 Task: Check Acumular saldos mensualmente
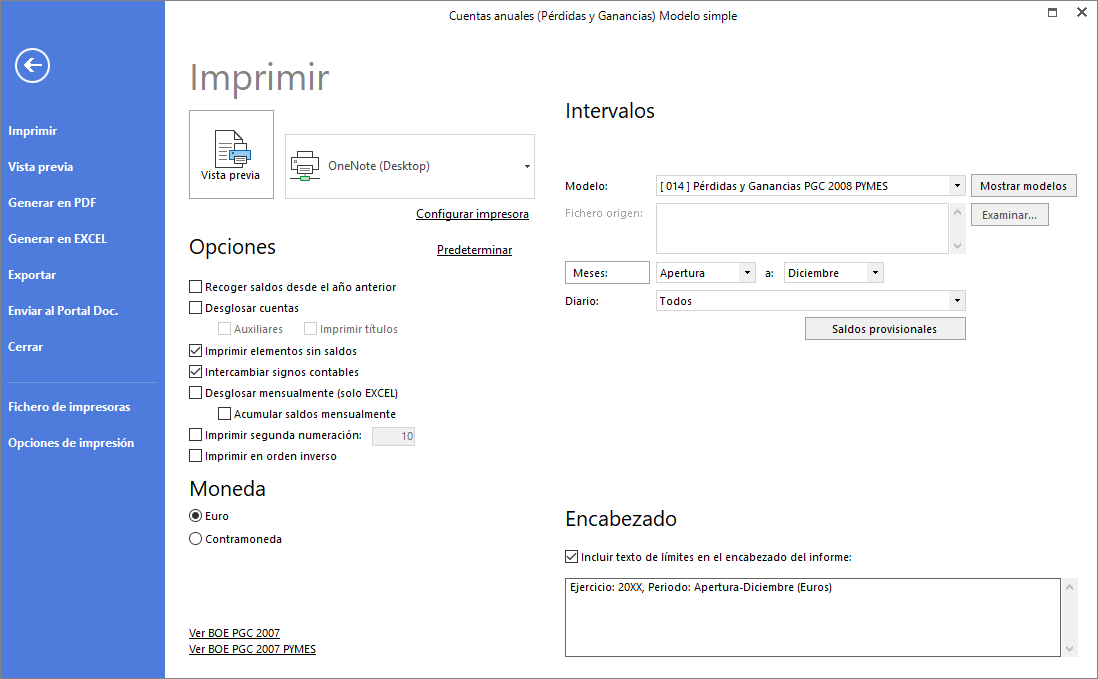(224, 414)
